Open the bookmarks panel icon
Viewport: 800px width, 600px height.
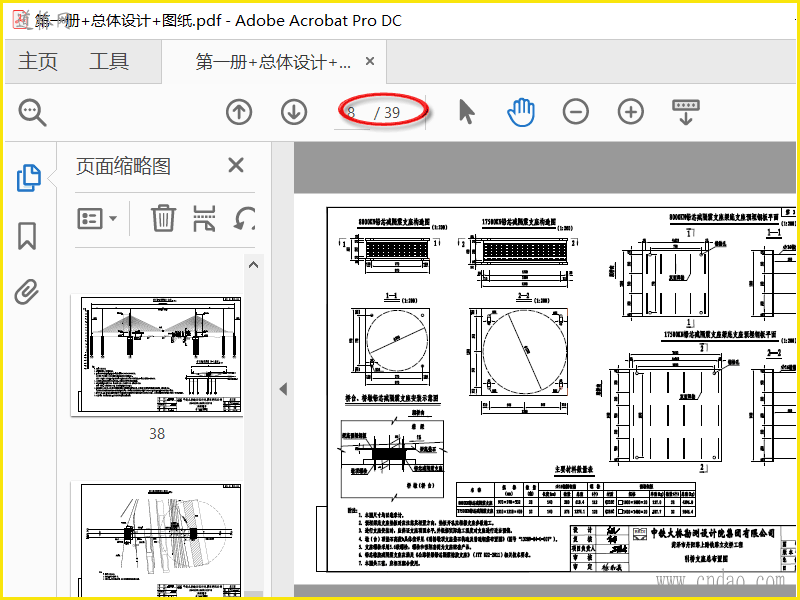click(x=27, y=236)
